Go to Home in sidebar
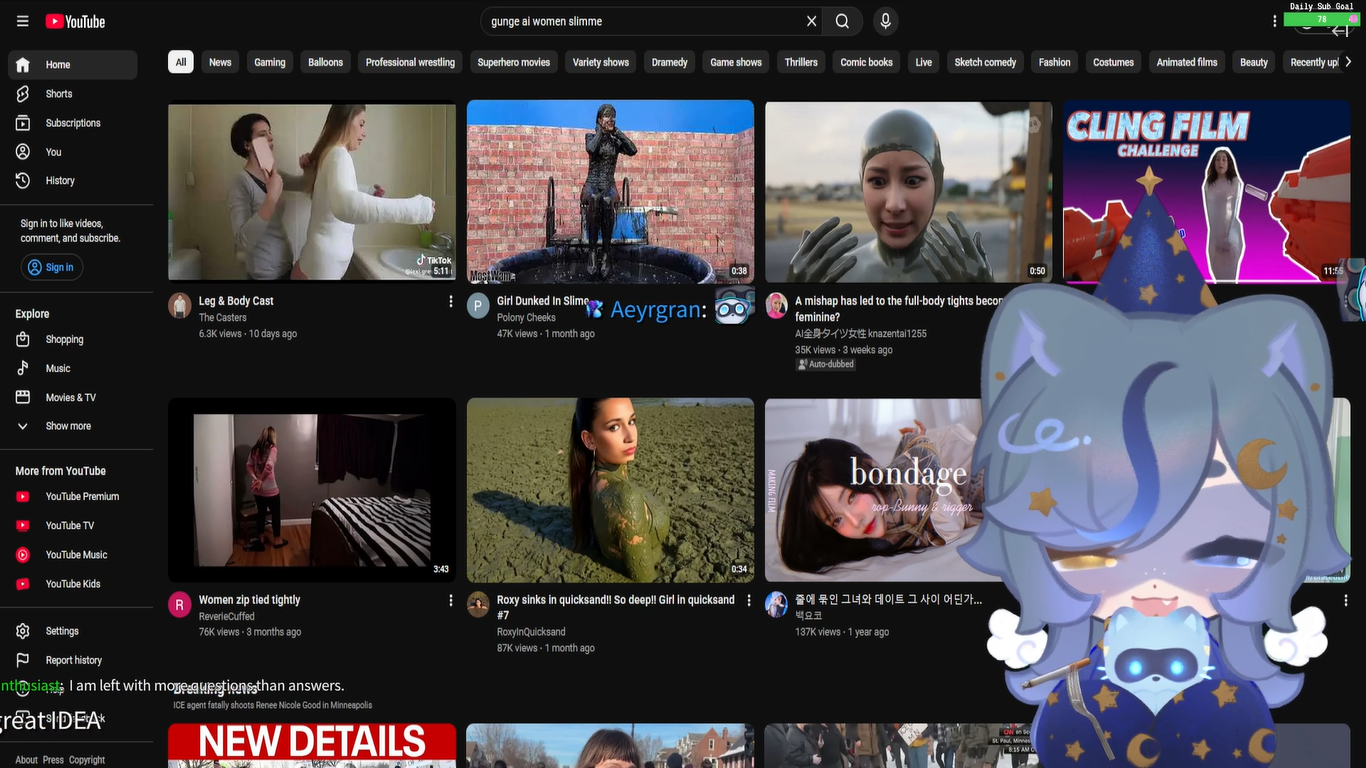1366x768 pixels. (x=73, y=65)
